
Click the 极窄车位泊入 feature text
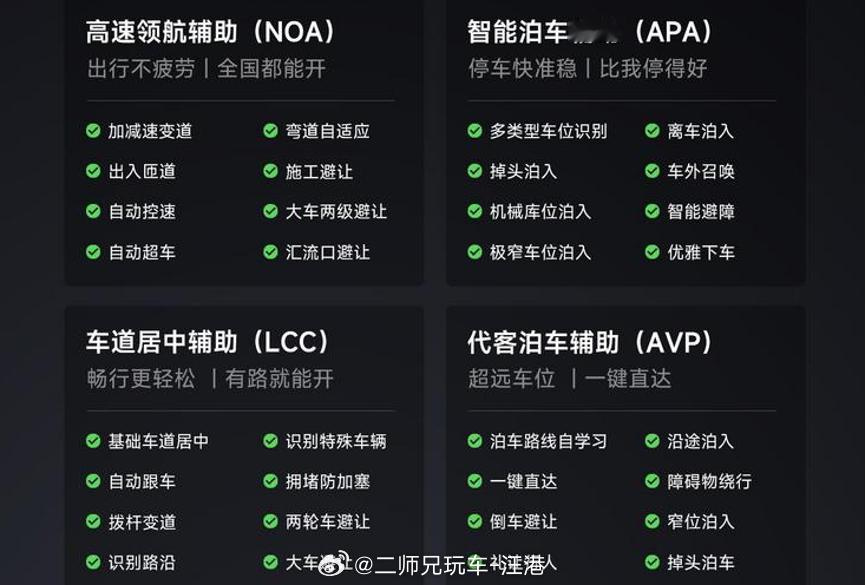[x=540, y=252]
